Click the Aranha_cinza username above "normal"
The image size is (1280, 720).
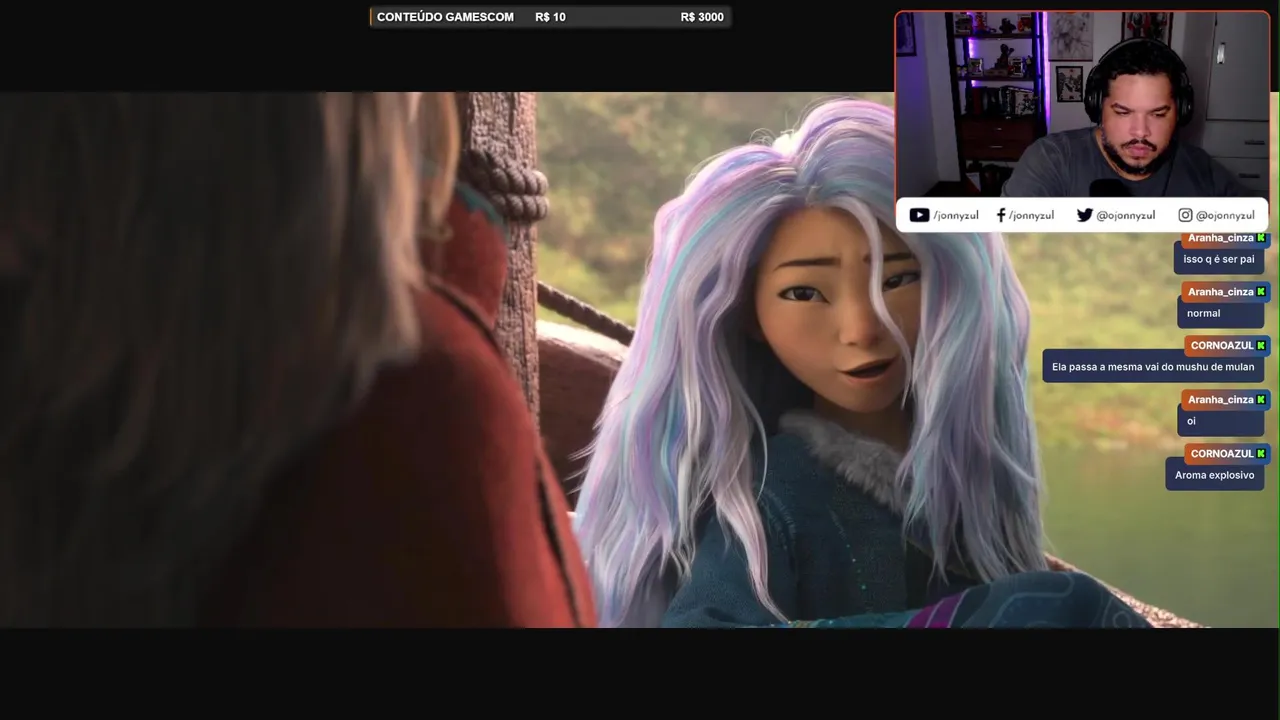1220,292
